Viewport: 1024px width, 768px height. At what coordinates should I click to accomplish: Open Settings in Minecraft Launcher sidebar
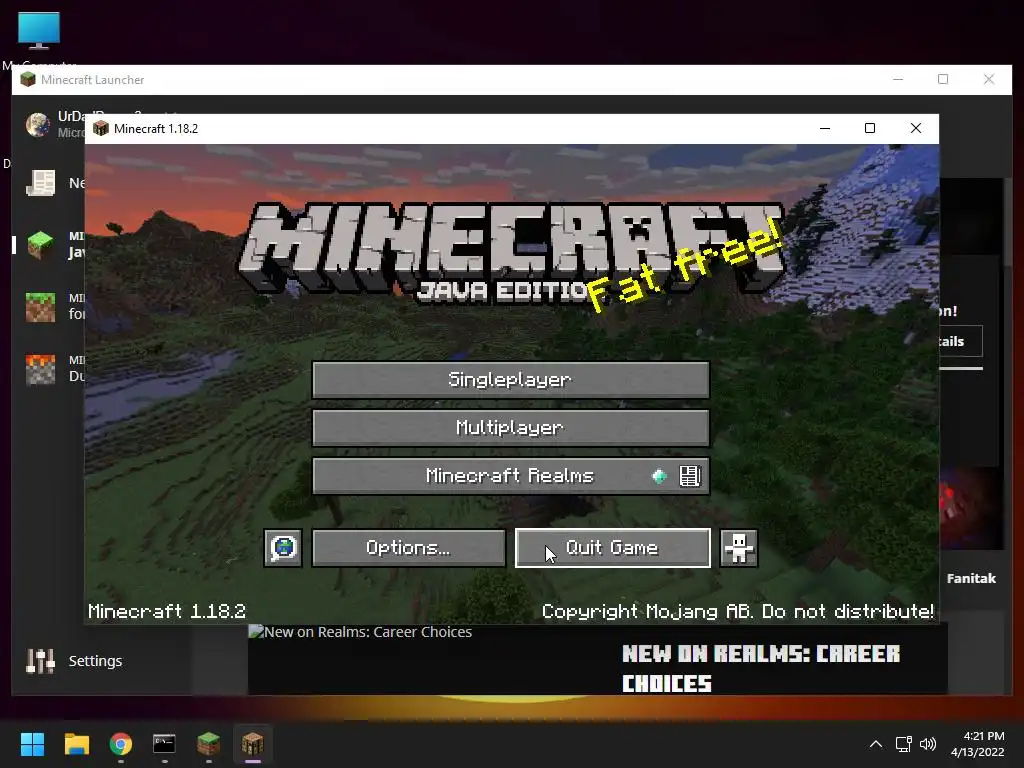[74, 661]
